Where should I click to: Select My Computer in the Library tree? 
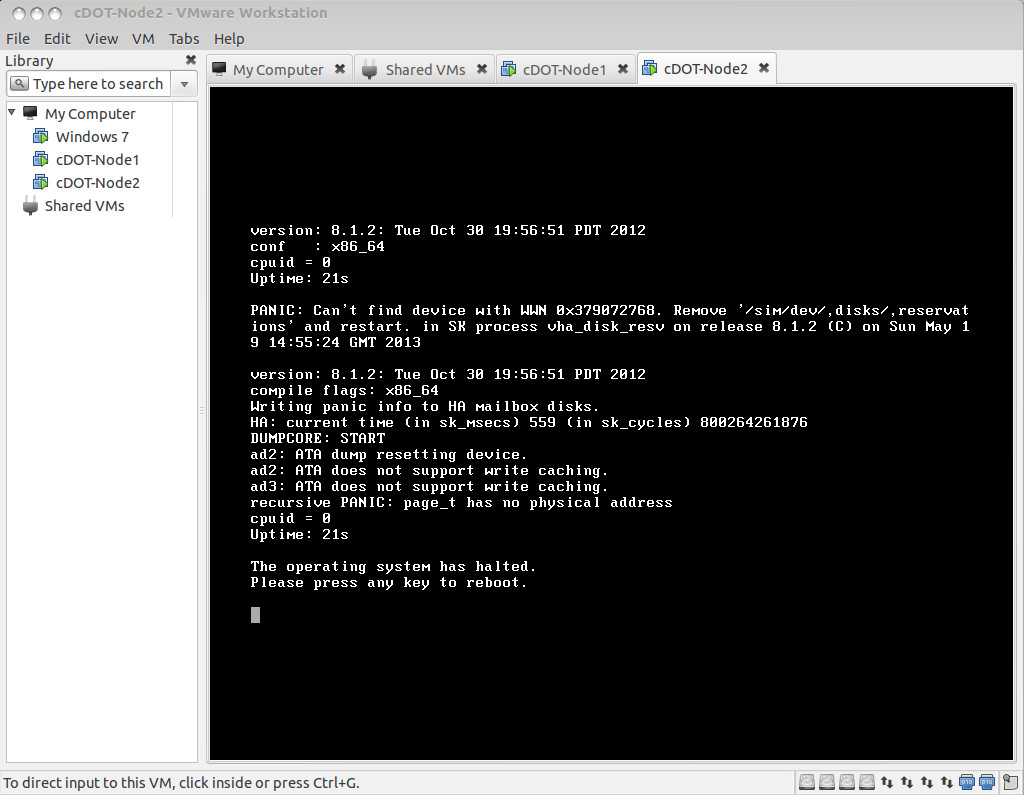click(89, 114)
